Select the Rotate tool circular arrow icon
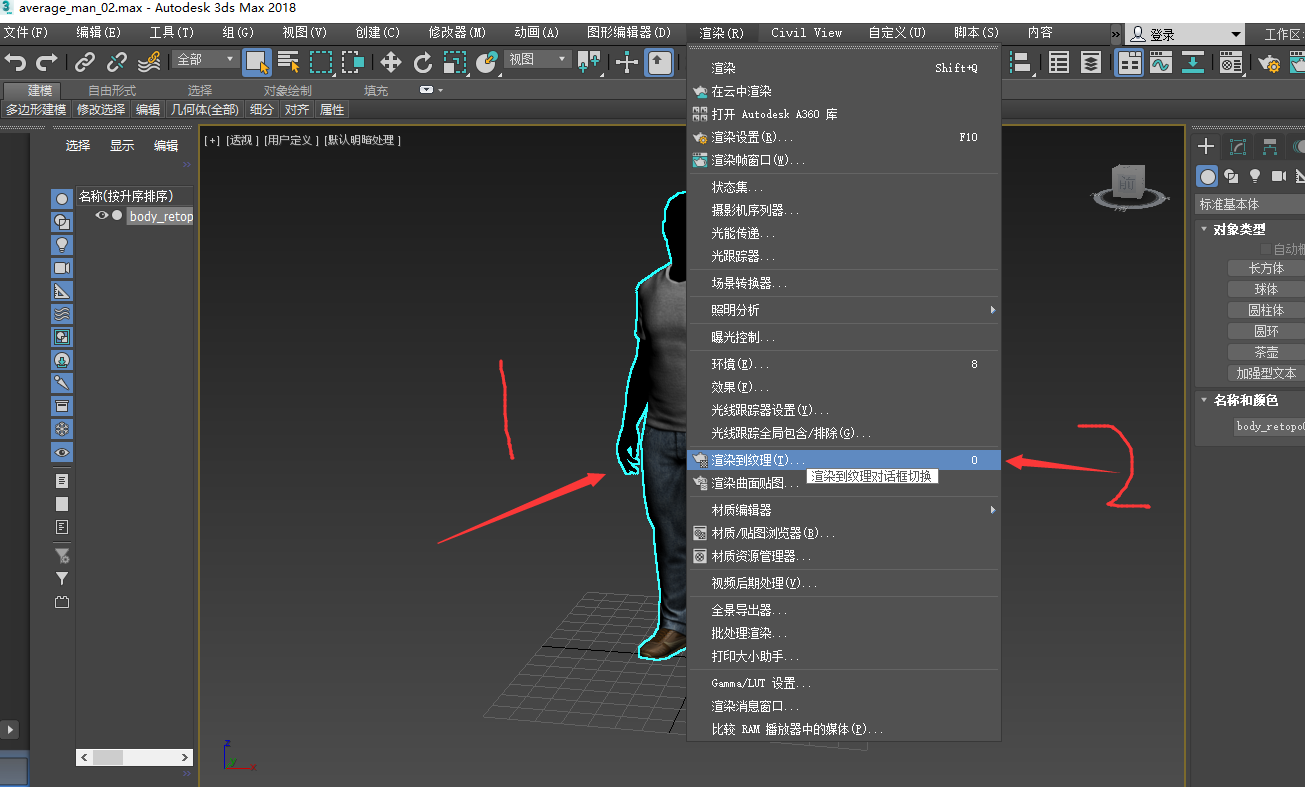This screenshot has height=787, width=1305. click(423, 62)
